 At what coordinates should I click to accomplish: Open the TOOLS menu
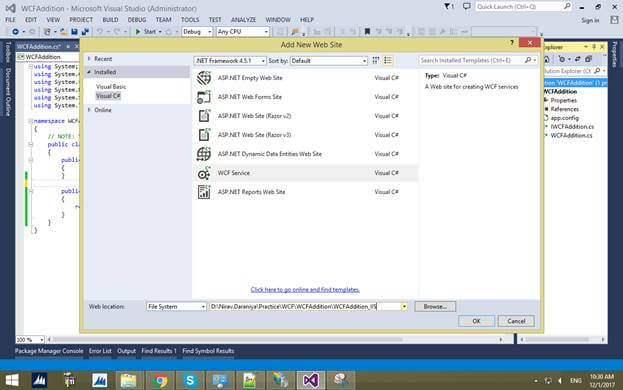(190, 19)
